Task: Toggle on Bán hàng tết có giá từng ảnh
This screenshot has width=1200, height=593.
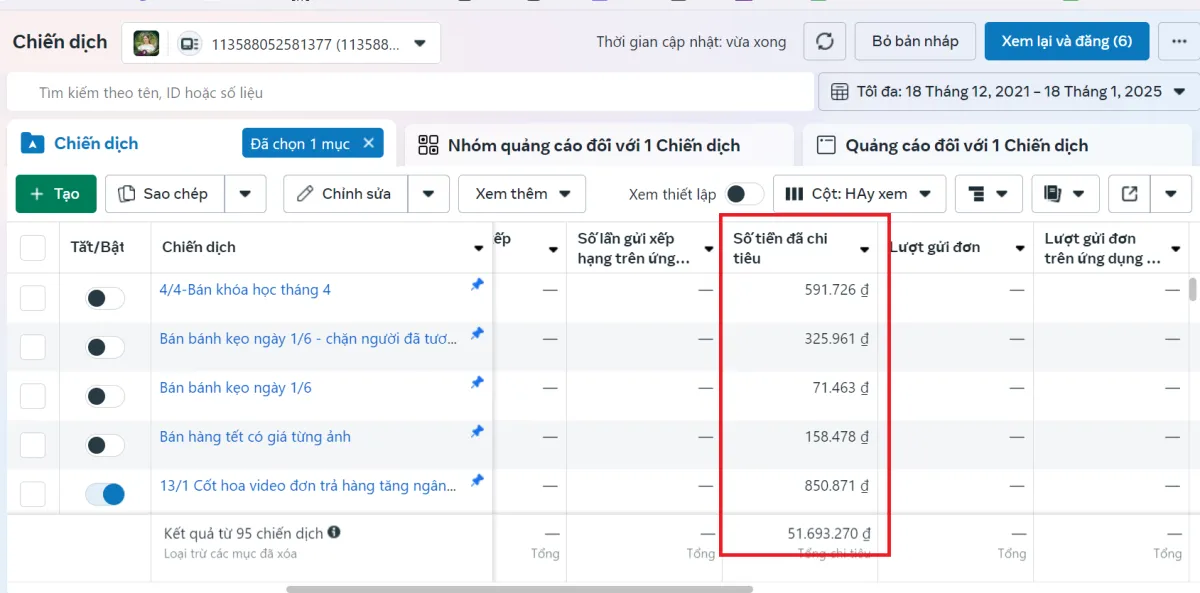Action: (105, 445)
